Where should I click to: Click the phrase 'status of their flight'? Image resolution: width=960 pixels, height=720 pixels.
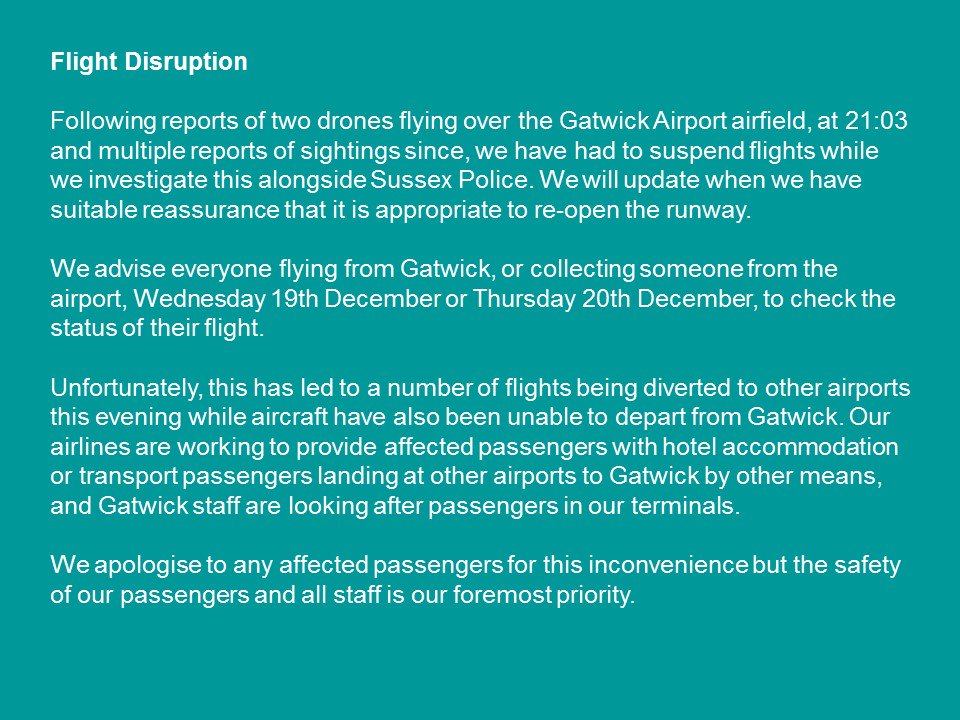[156, 328]
